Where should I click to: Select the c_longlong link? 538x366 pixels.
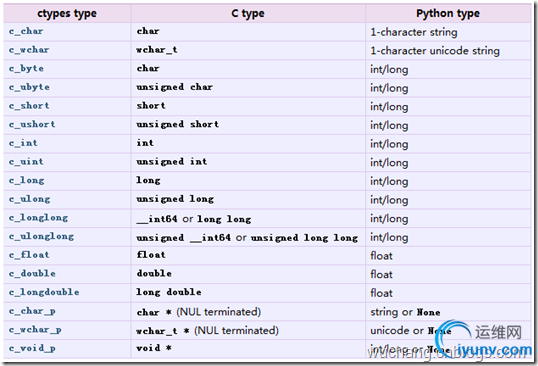pos(38,218)
